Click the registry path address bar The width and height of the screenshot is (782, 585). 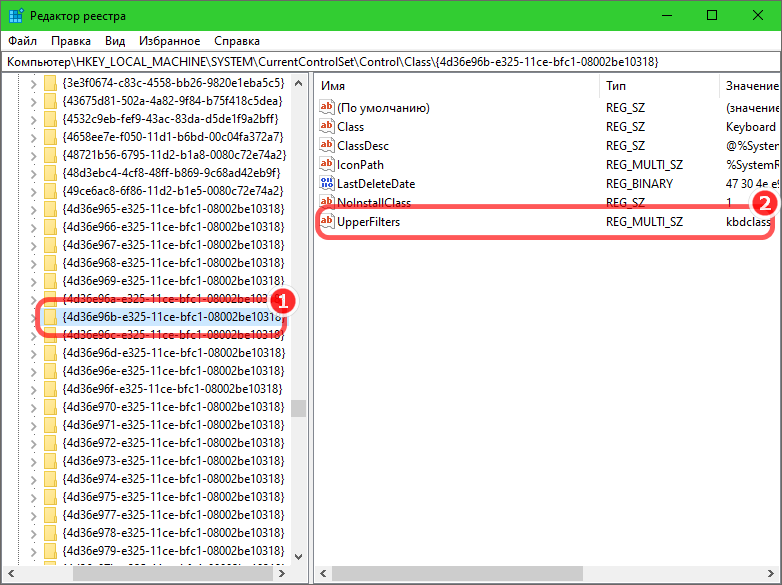coord(390,61)
